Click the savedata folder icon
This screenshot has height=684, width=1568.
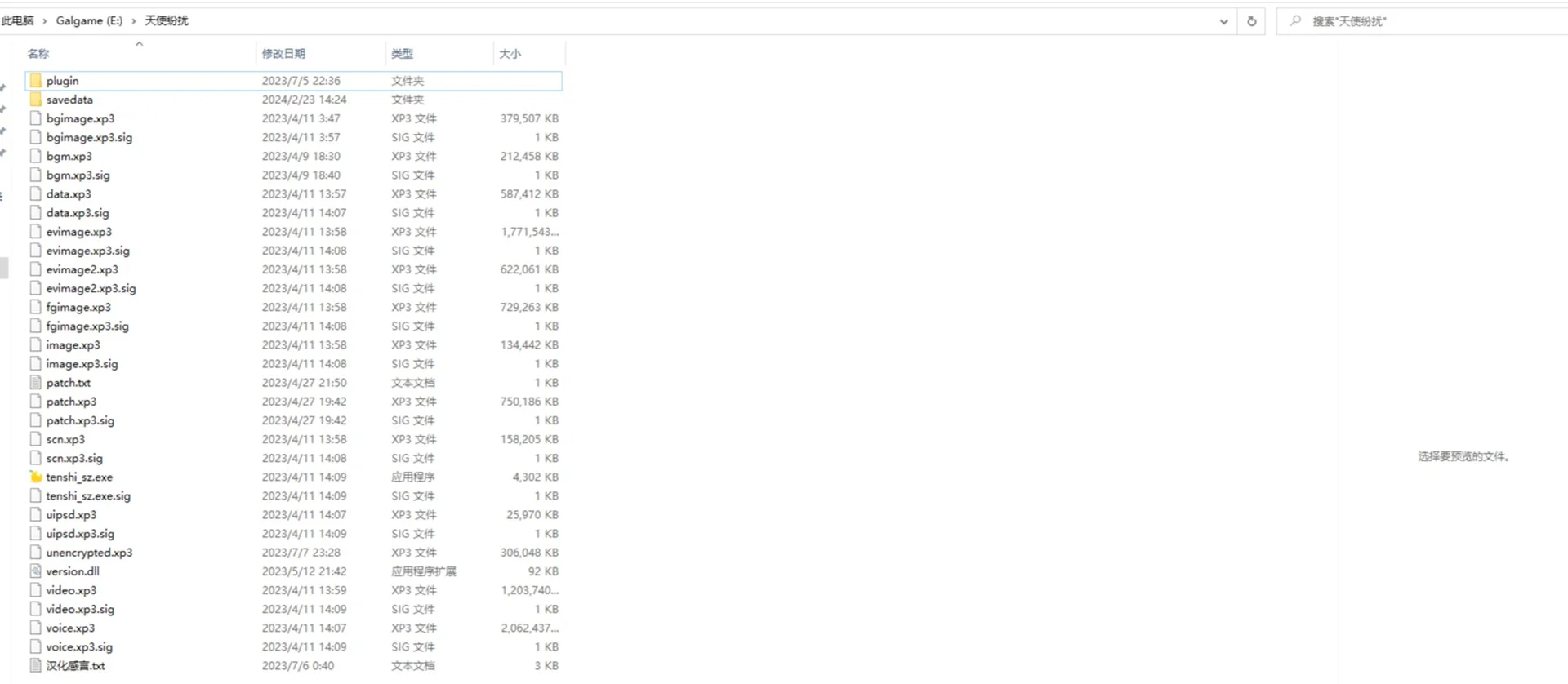point(35,99)
